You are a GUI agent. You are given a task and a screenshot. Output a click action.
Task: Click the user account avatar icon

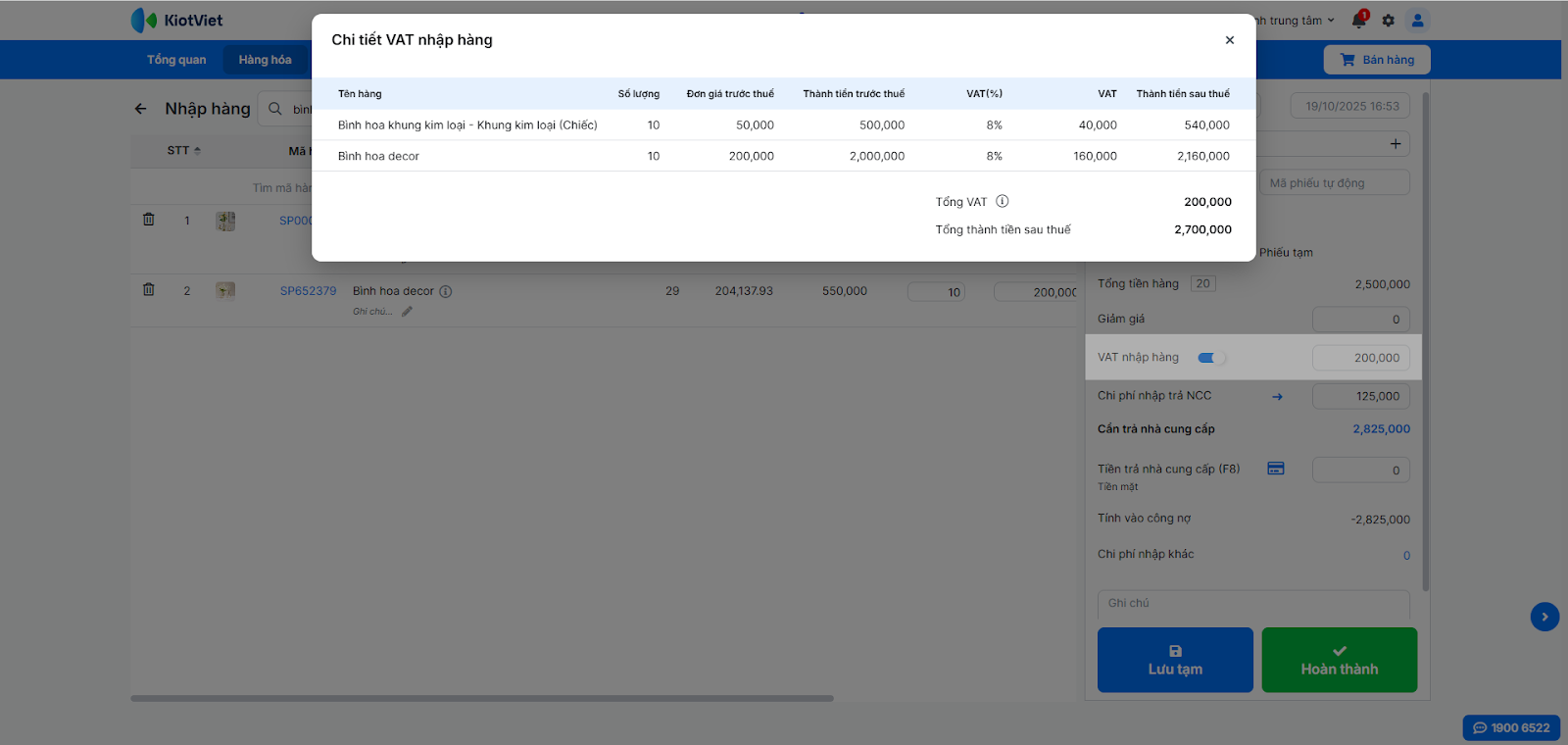[x=1417, y=21]
